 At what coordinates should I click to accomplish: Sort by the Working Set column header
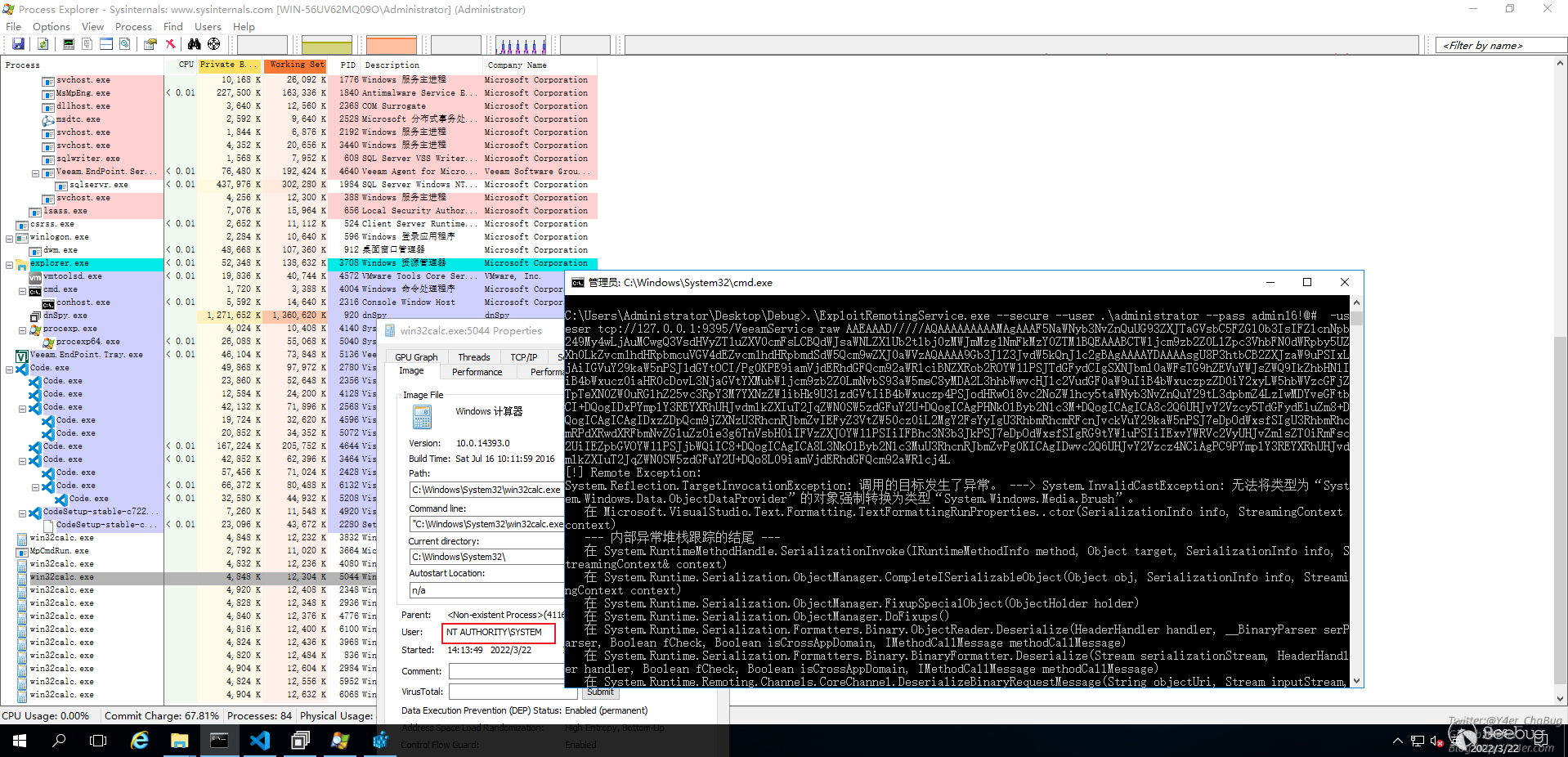[296, 65]
